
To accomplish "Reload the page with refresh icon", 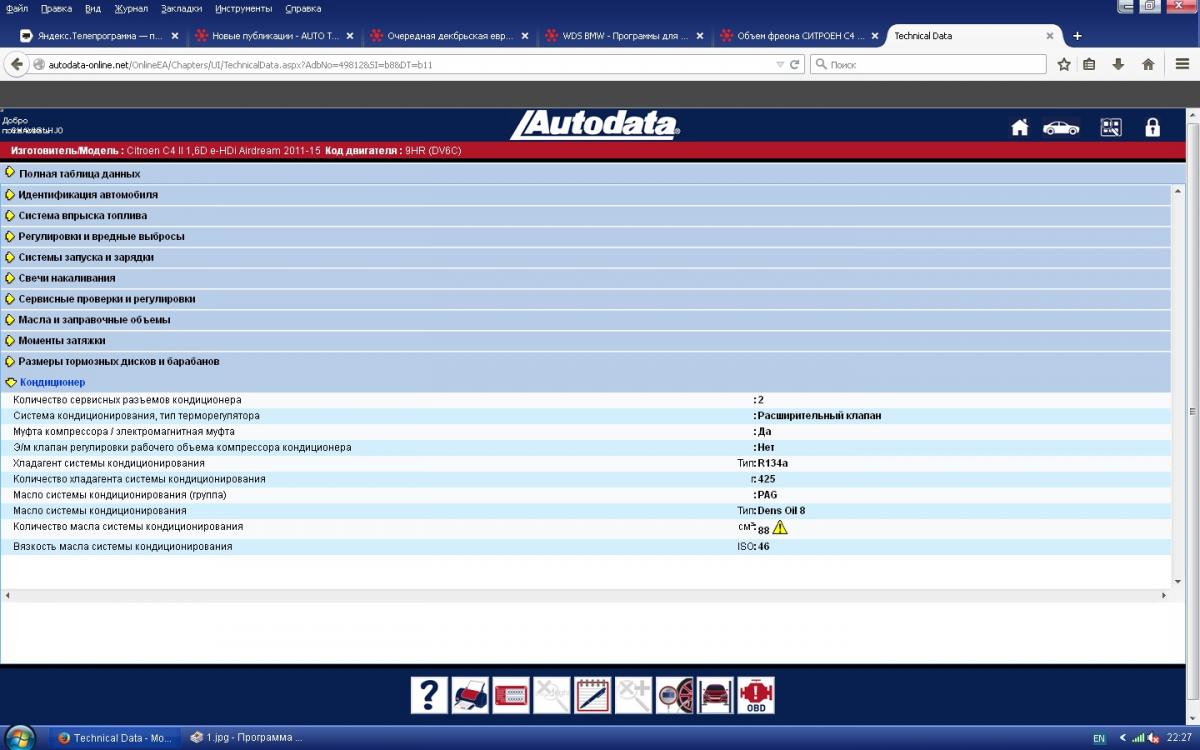I will (795, 64).
